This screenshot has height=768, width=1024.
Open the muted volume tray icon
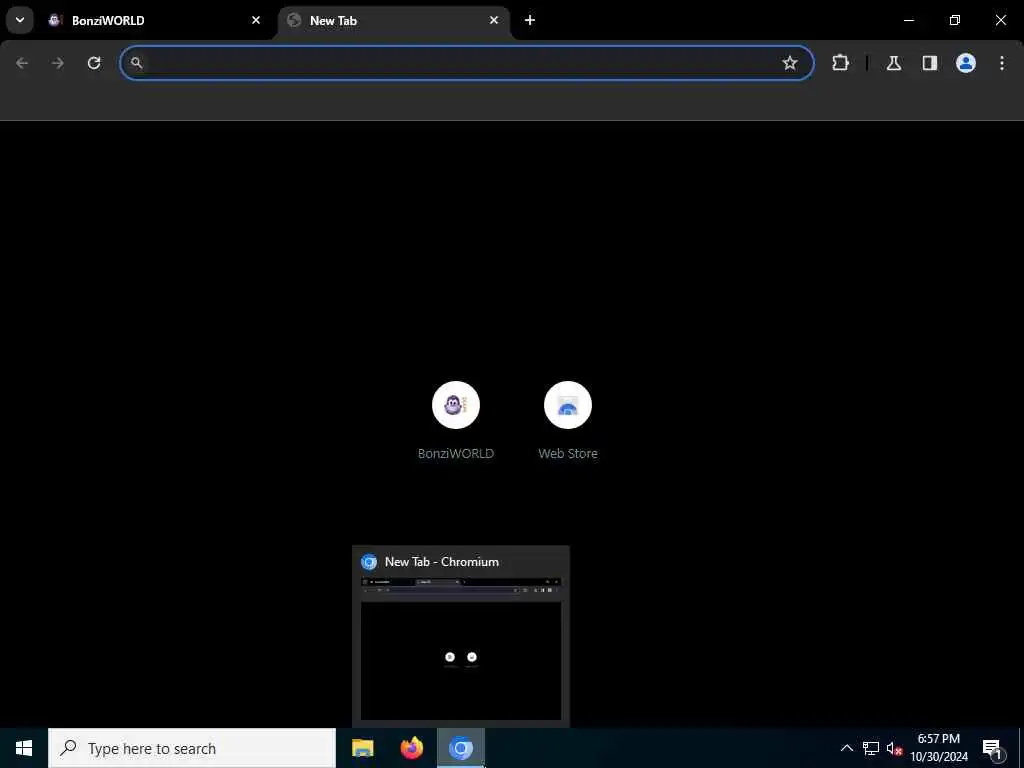(894, 748)
